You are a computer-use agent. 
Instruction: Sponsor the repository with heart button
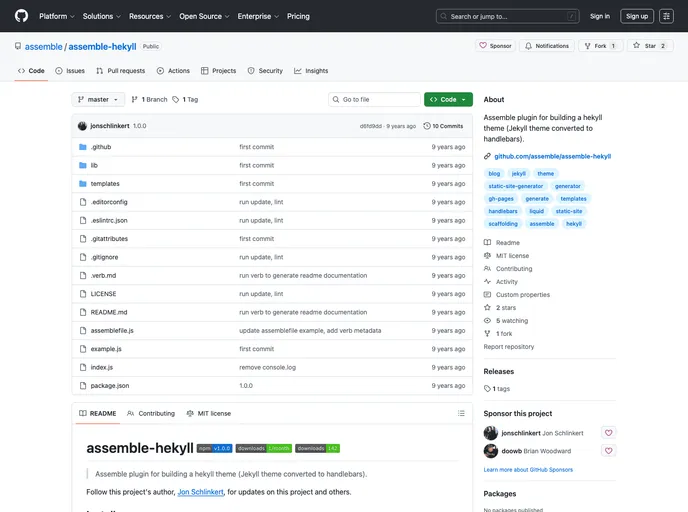pos(495,46)
